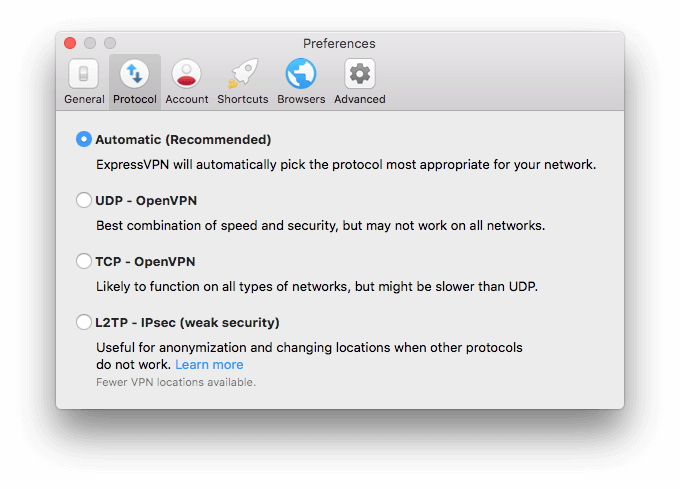Image resolution: width=680 pixels, height=489 pixels.
Task: Open the Advanced gear icon
Action: click(x=360, y=74)
